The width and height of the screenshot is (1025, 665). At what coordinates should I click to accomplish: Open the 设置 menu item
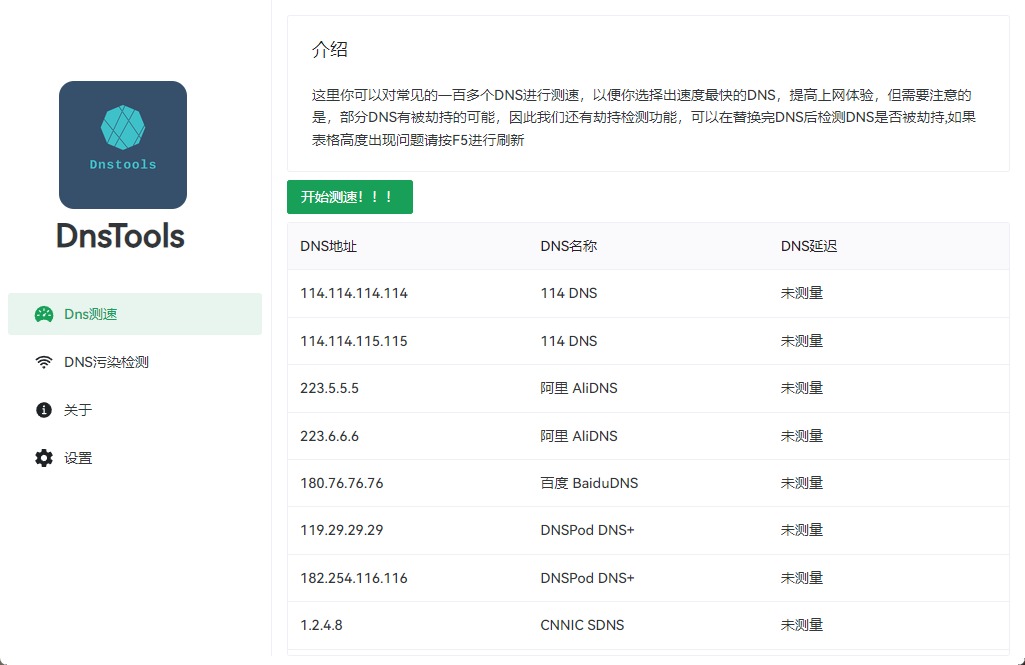pos(135,458)
